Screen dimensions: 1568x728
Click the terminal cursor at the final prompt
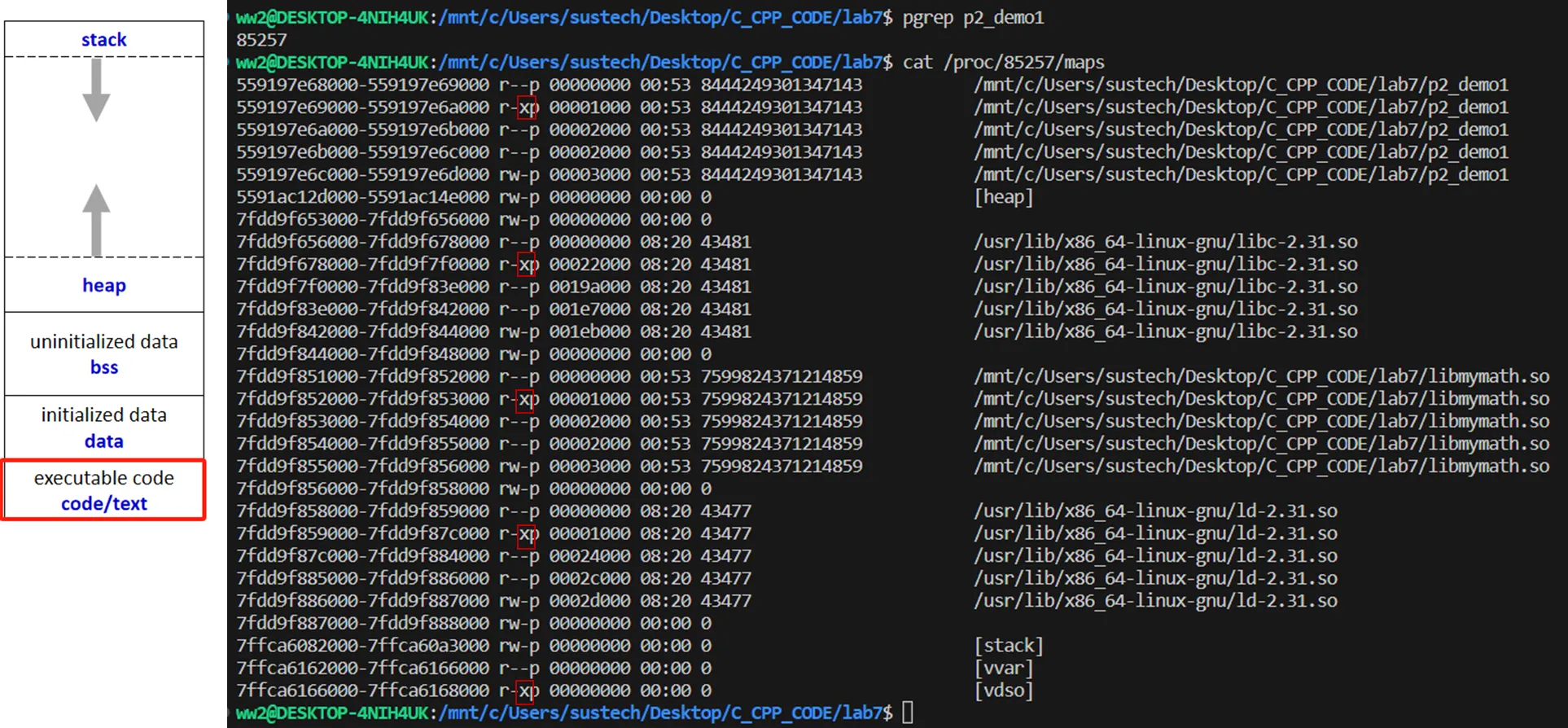[908, 713]
